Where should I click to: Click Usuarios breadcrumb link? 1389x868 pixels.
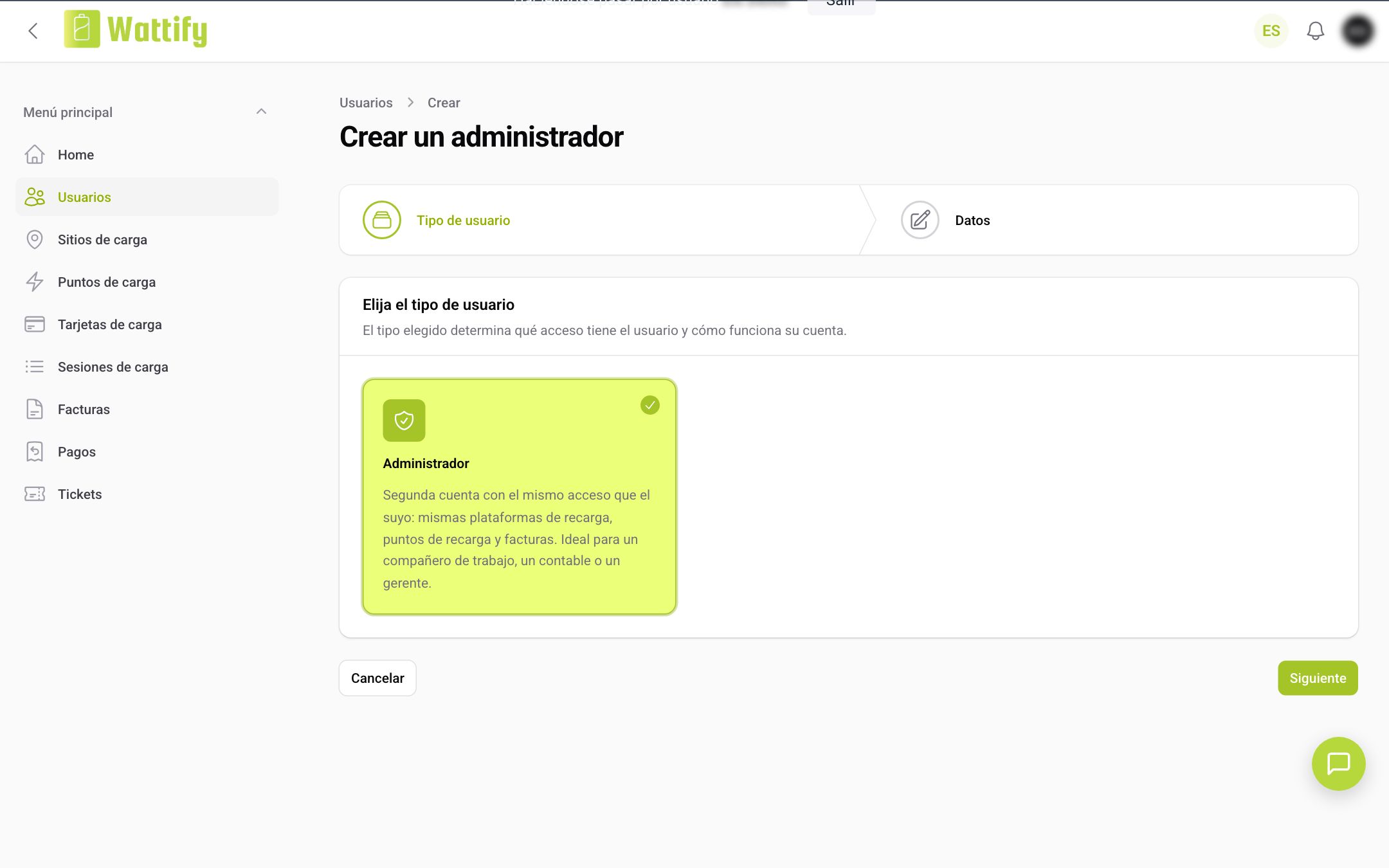click(366, 103)
